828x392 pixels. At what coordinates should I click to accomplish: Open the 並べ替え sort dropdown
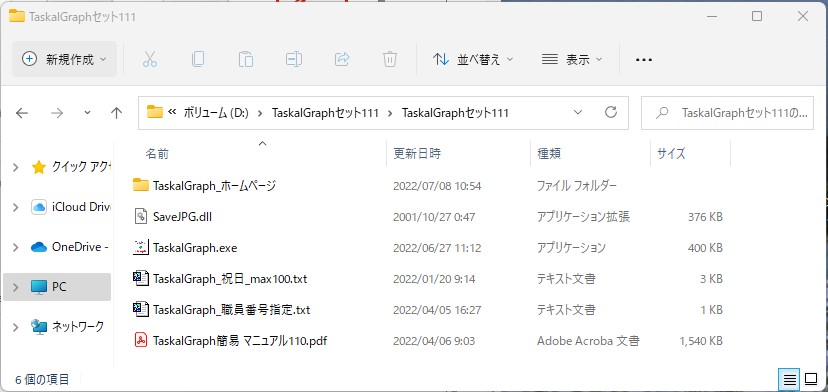tap(473, 59)
